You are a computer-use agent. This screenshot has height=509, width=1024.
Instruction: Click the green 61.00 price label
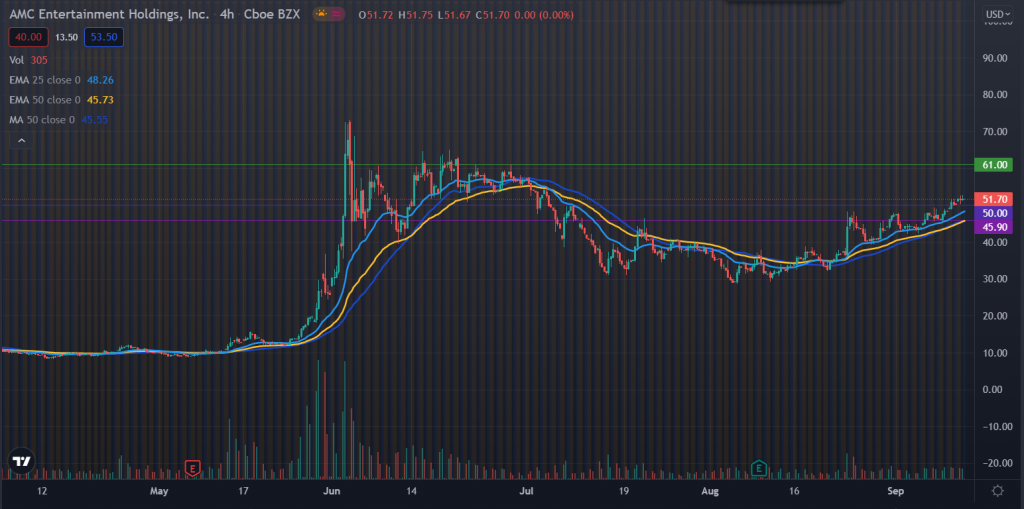[x=993, y=165]
